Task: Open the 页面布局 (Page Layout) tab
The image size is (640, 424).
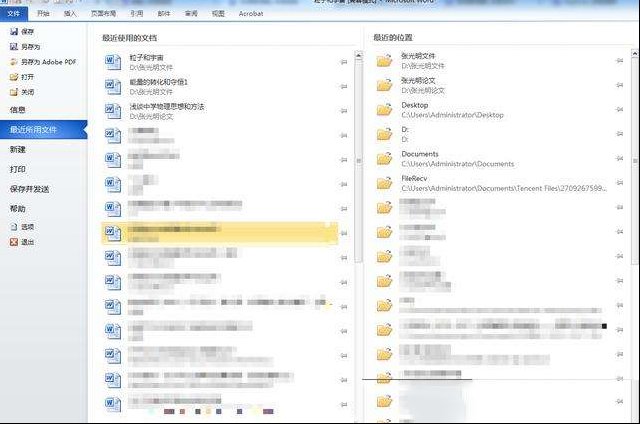Action: click(x=103, y=13)
